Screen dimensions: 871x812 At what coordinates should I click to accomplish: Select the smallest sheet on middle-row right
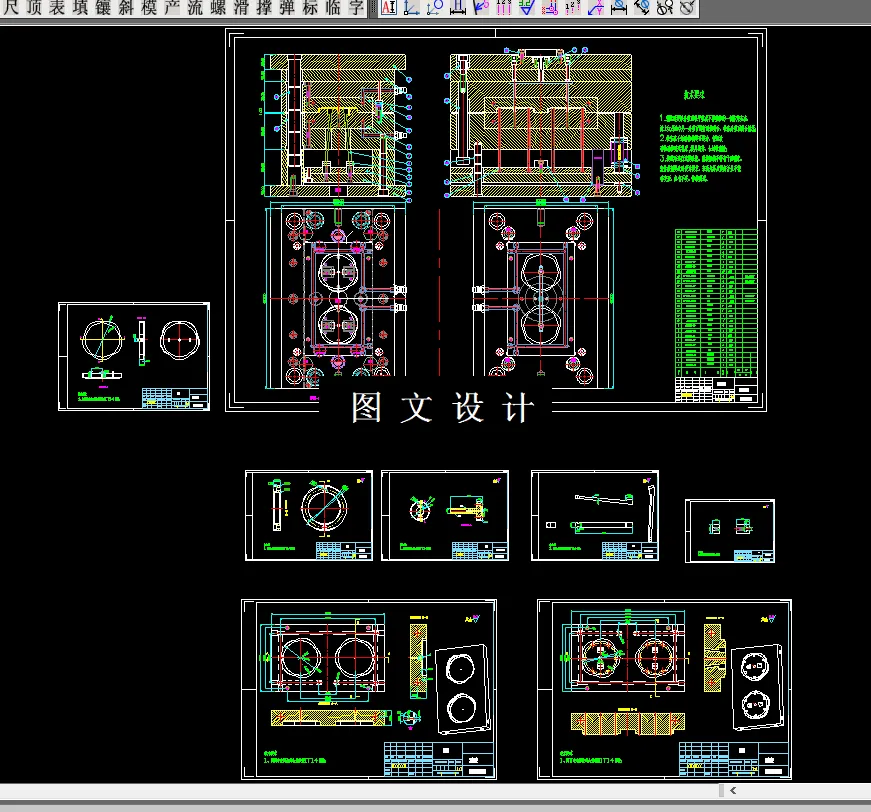[x=730, y=531]
